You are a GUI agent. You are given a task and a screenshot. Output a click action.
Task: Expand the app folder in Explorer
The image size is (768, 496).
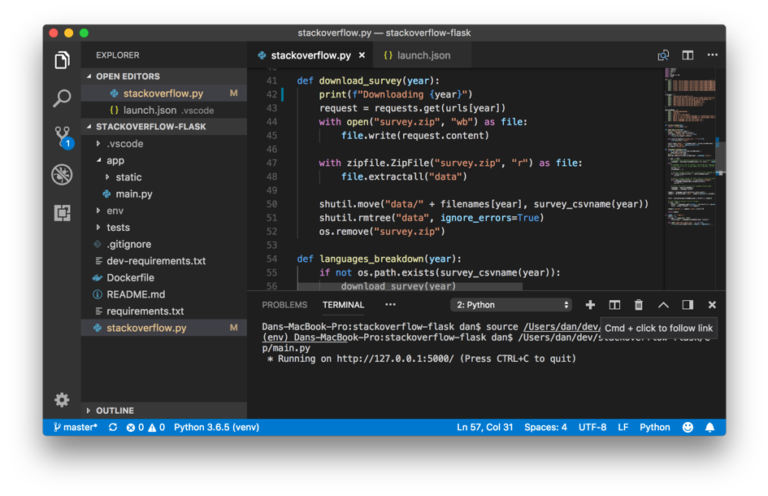tap(115, 160)
